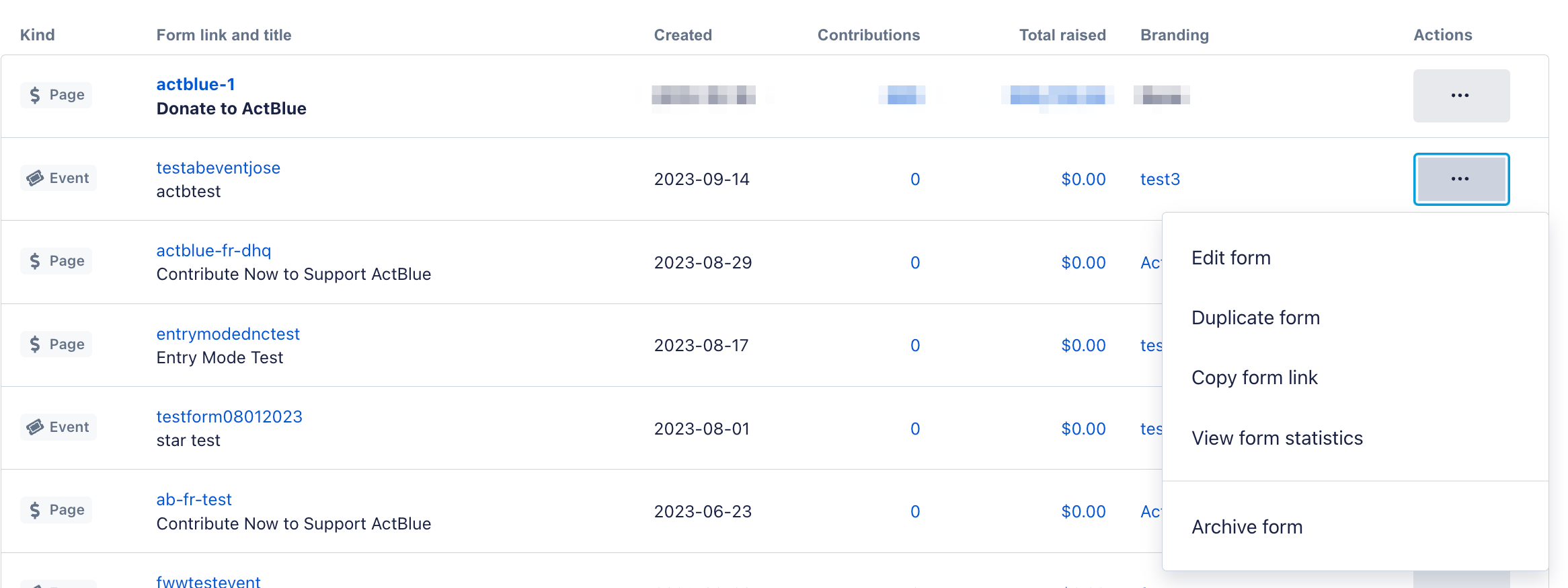Pick Copy form link menu option
The height and width of the screenshot is (588, 1568).
click(x=1254, y=378)
